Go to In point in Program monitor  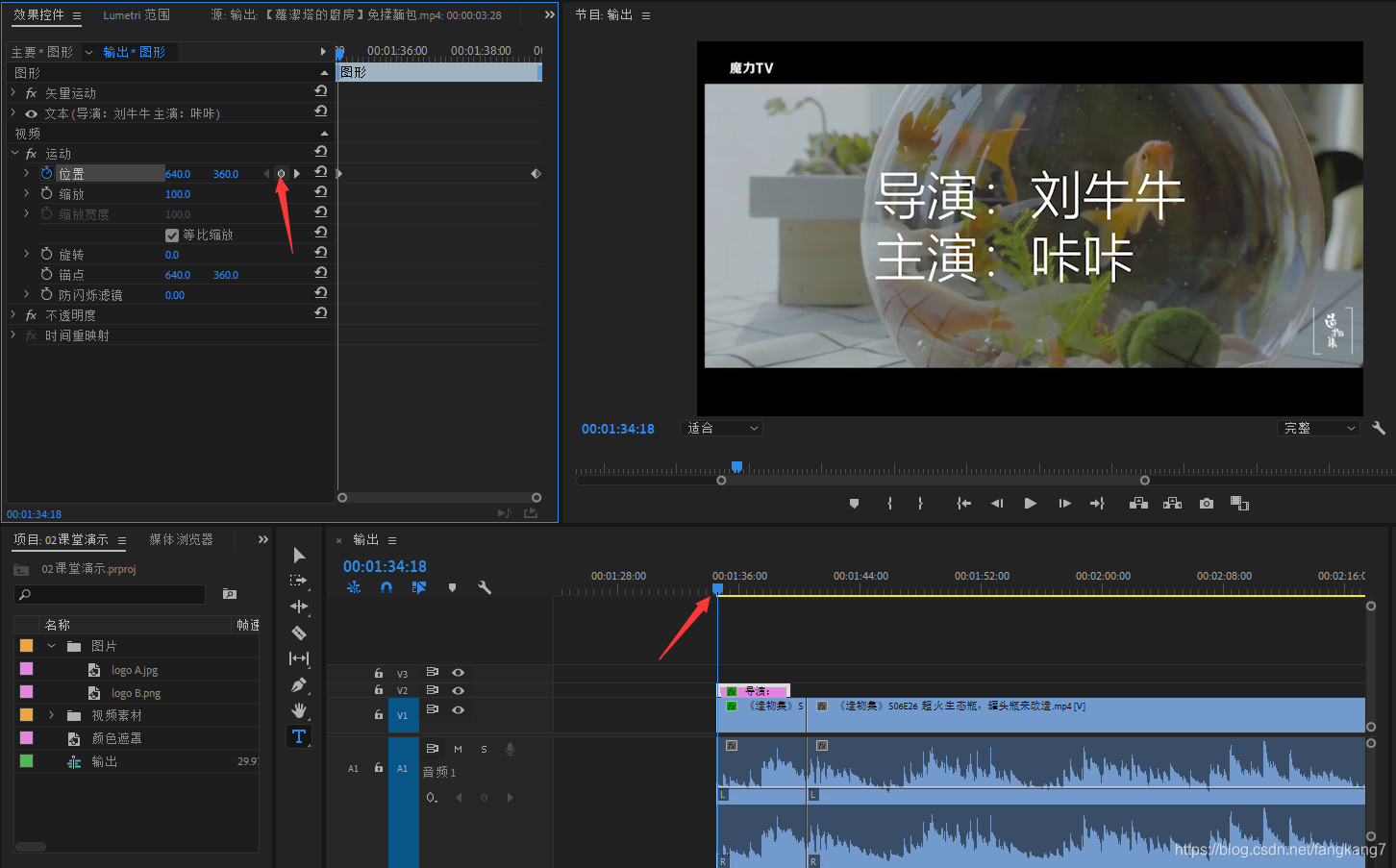963,503
